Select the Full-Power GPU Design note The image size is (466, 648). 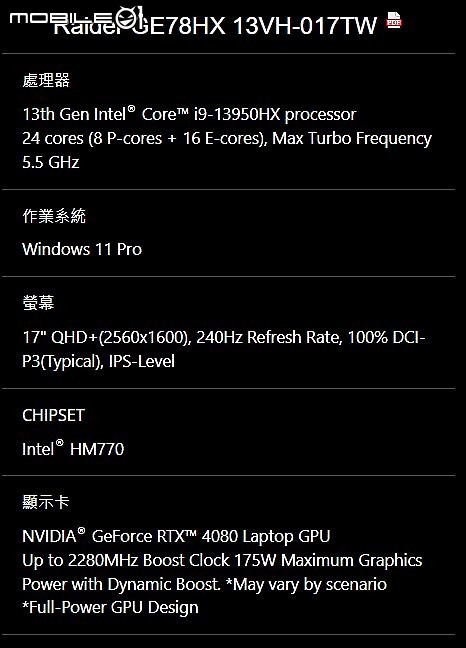[x=110, y=608]
